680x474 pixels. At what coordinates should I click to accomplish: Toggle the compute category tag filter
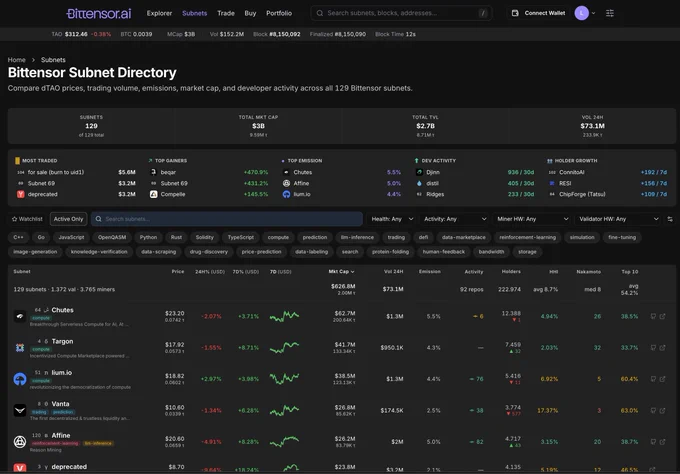[278, 237]
